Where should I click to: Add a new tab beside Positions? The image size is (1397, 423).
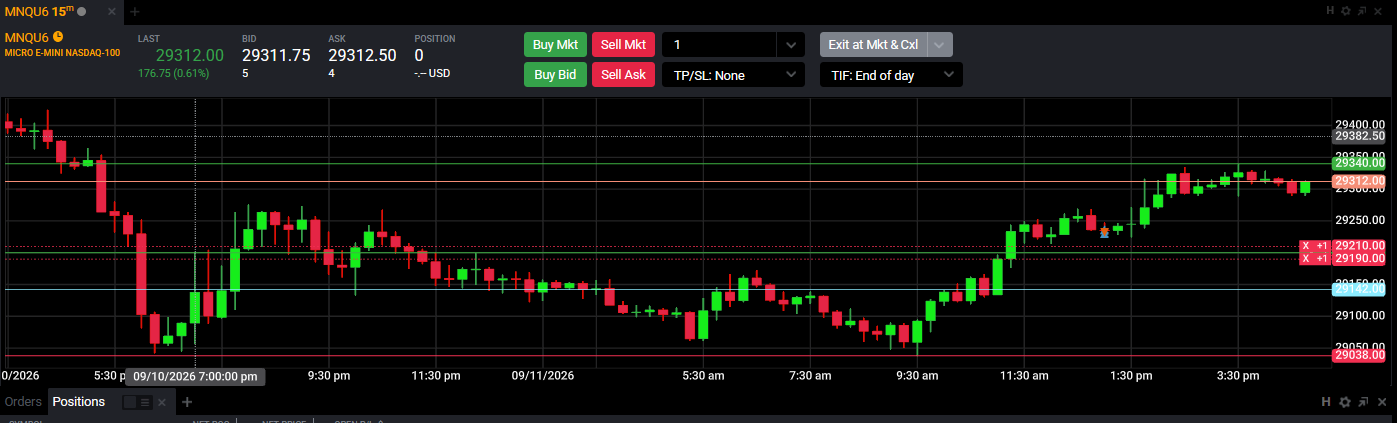click(187, 402)
